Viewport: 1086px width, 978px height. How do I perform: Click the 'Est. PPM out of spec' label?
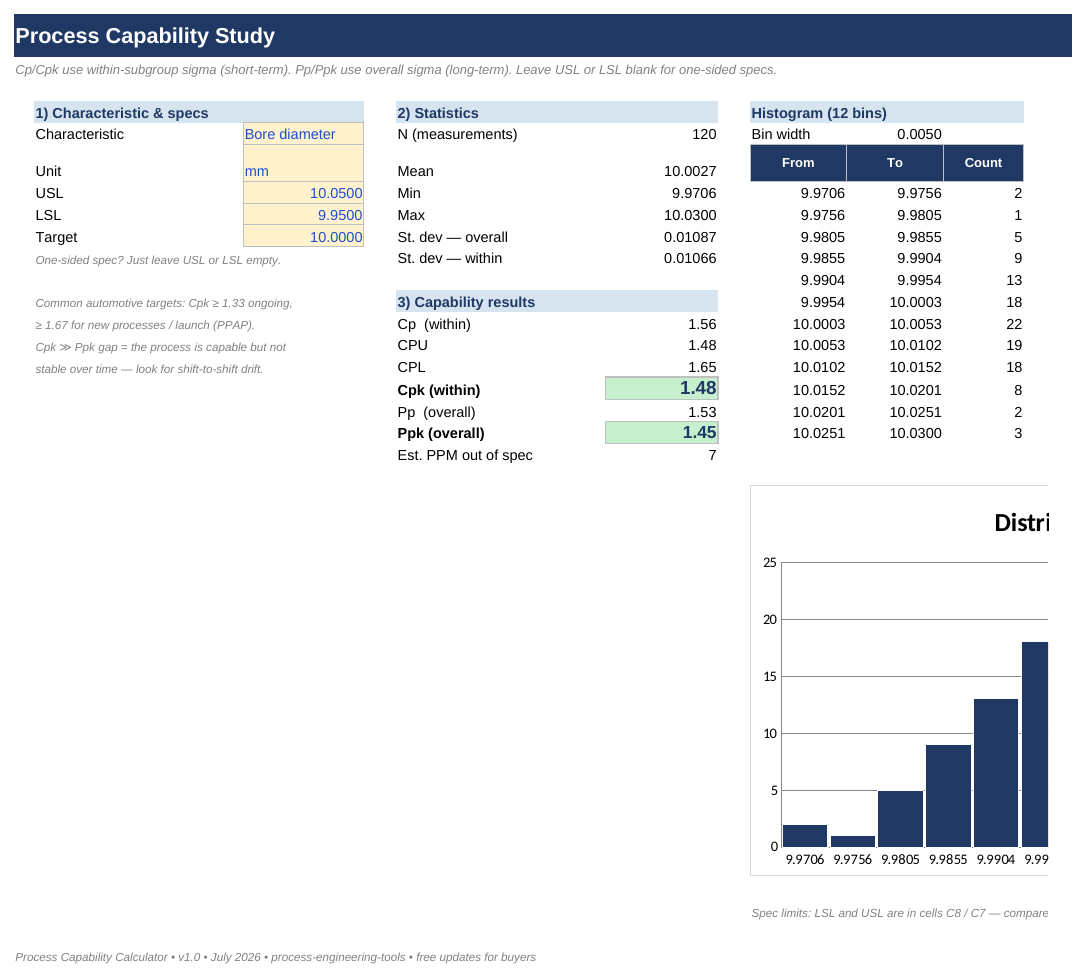point(465,455)
